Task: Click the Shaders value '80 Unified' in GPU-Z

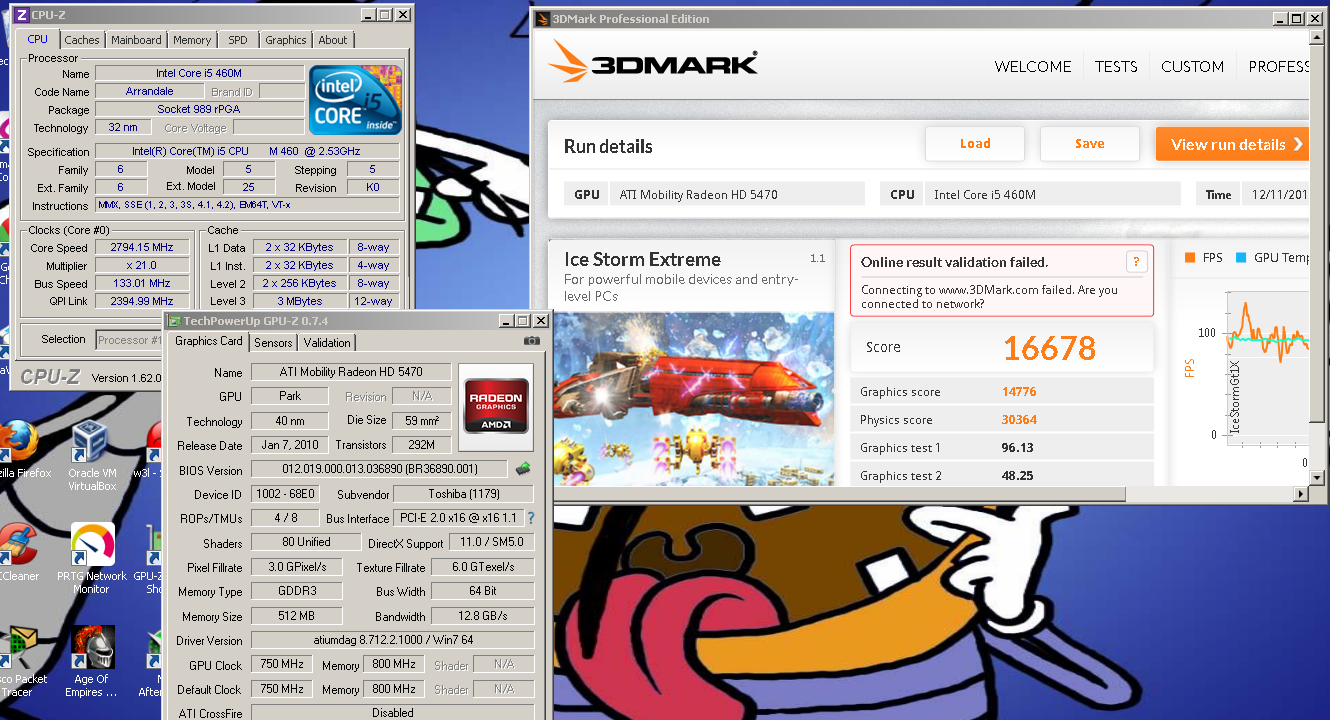Action: coord(305,542)
